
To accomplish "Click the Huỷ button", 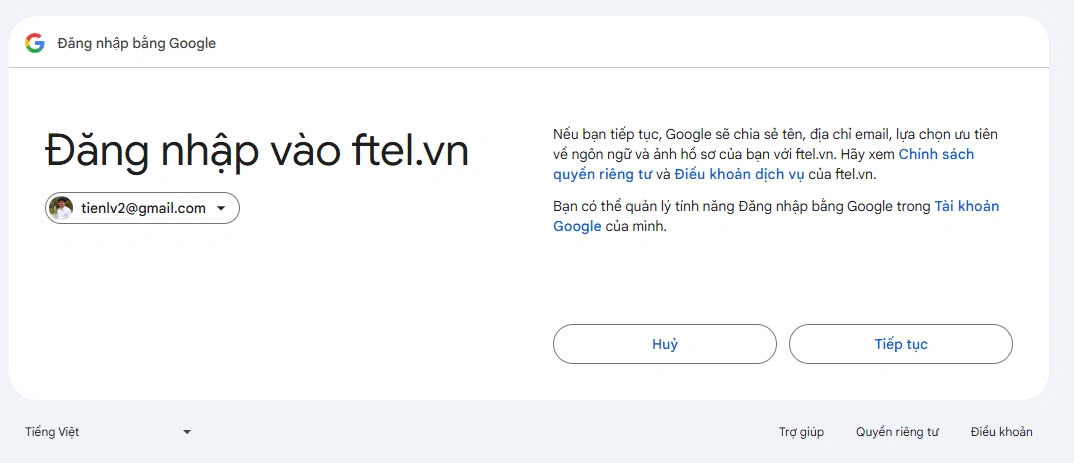I will 664,344.
